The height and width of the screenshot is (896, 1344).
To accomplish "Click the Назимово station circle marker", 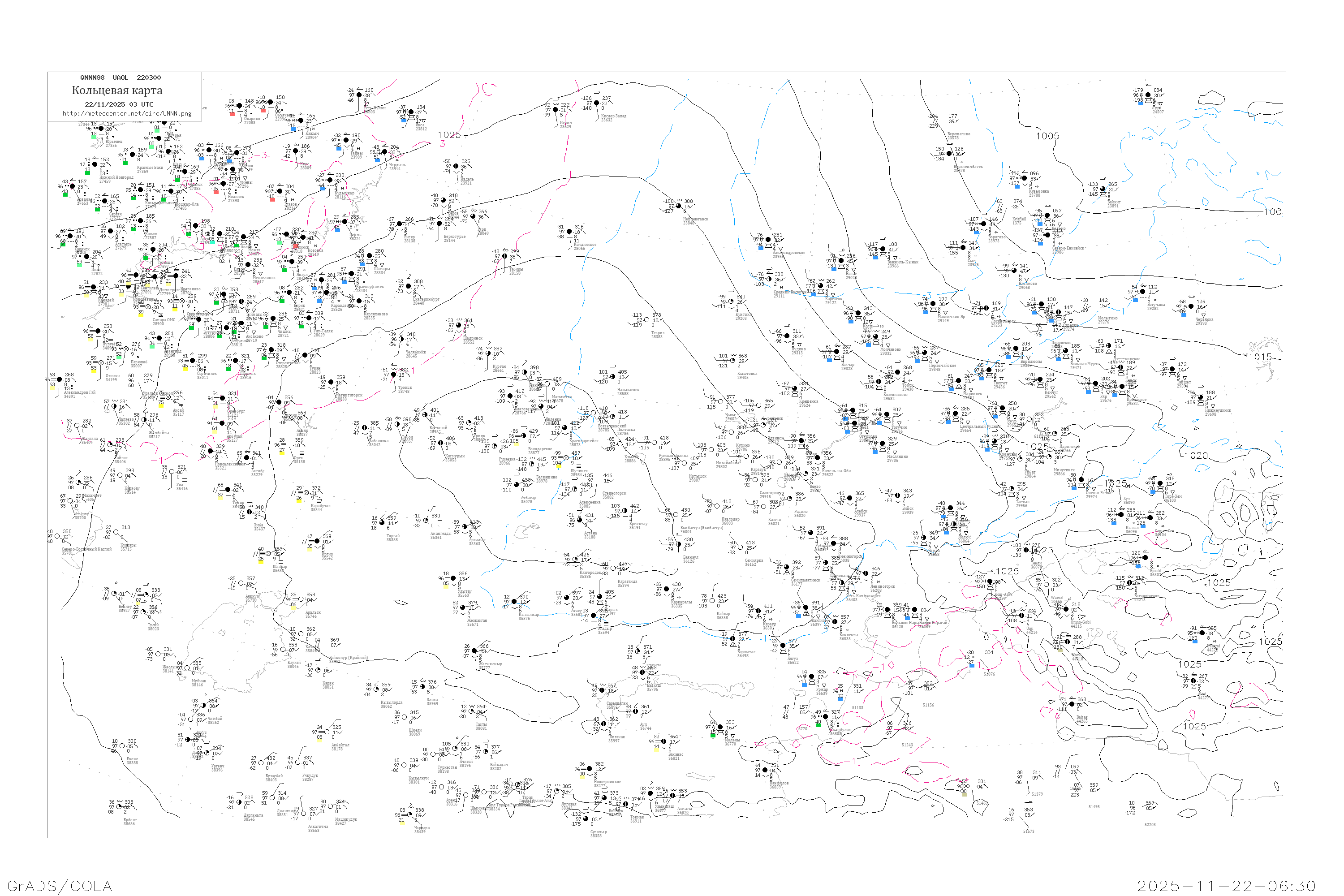I will (1014, 270).
